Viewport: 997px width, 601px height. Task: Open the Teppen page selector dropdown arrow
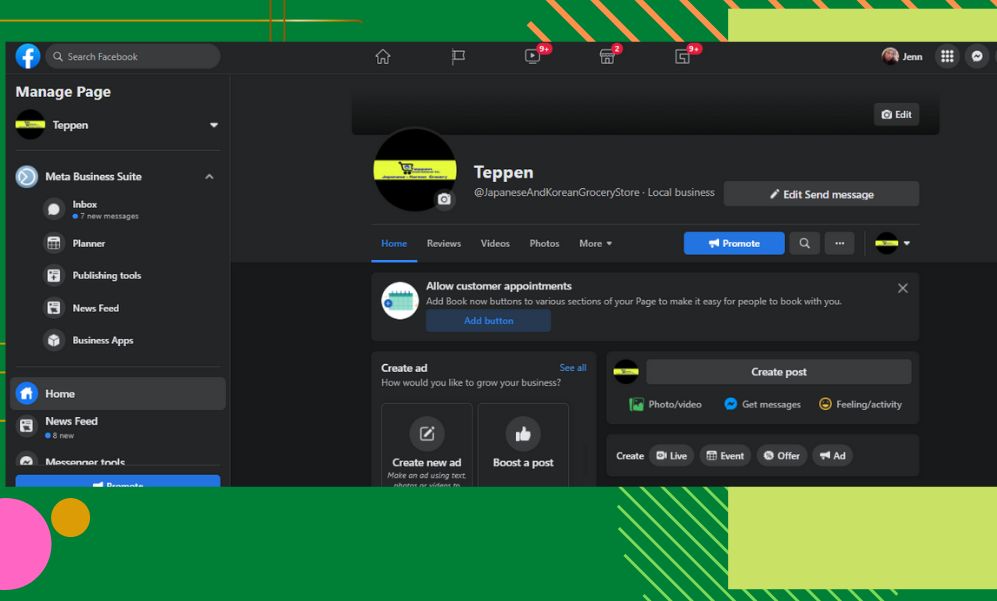[214, 125]
